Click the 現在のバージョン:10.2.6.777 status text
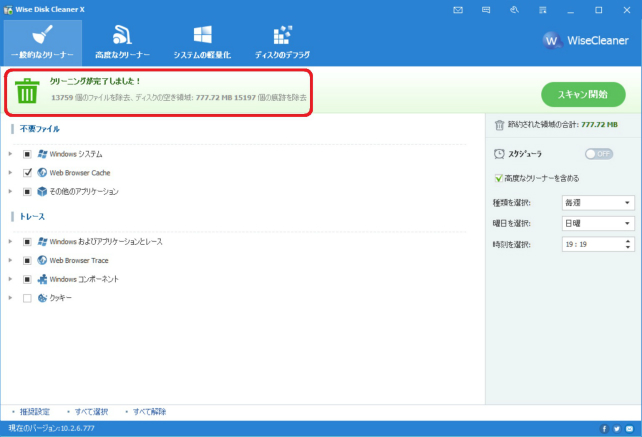642x437 pixels. pos(52,428)
